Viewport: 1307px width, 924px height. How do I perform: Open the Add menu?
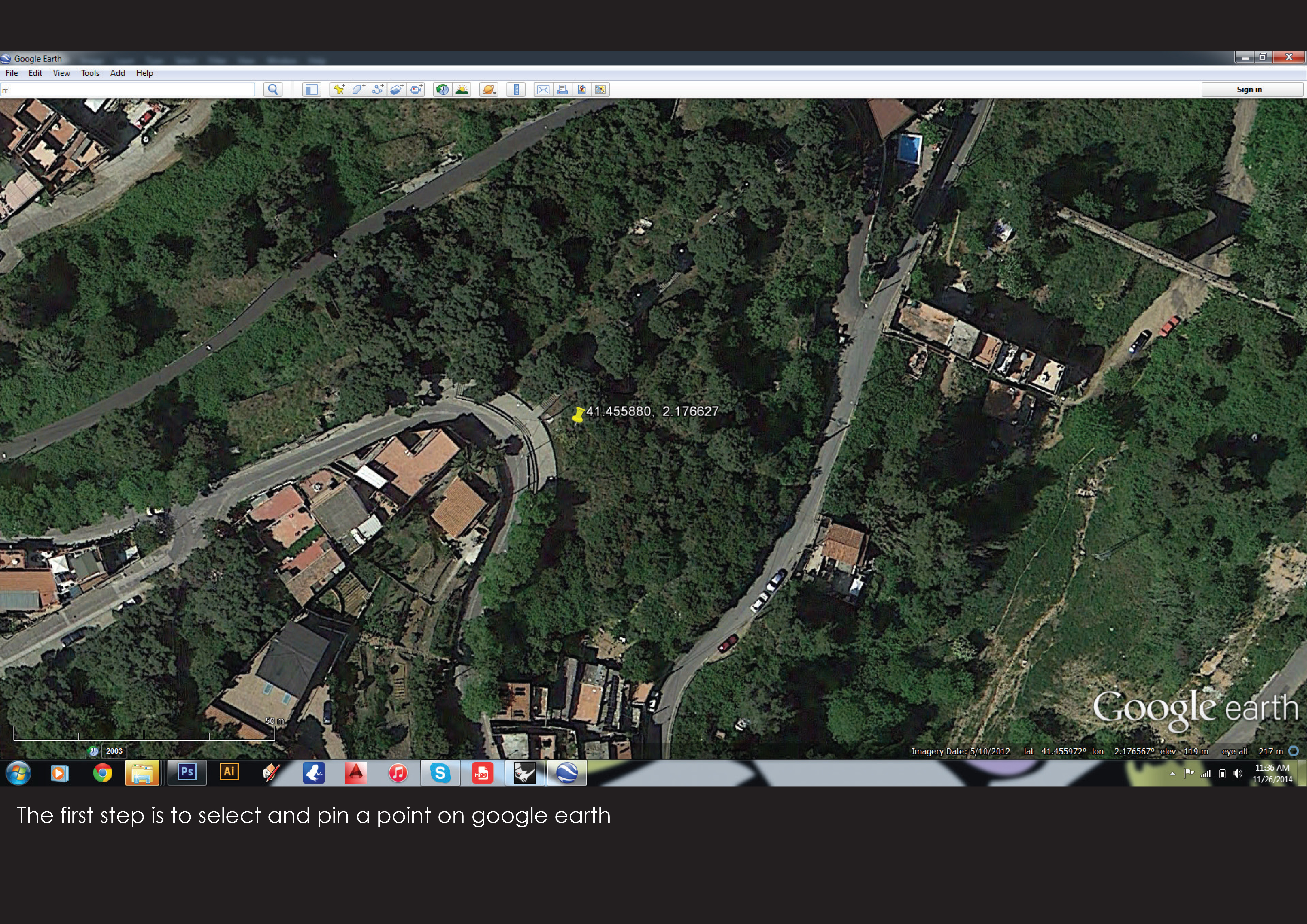(x=117, y=73)
